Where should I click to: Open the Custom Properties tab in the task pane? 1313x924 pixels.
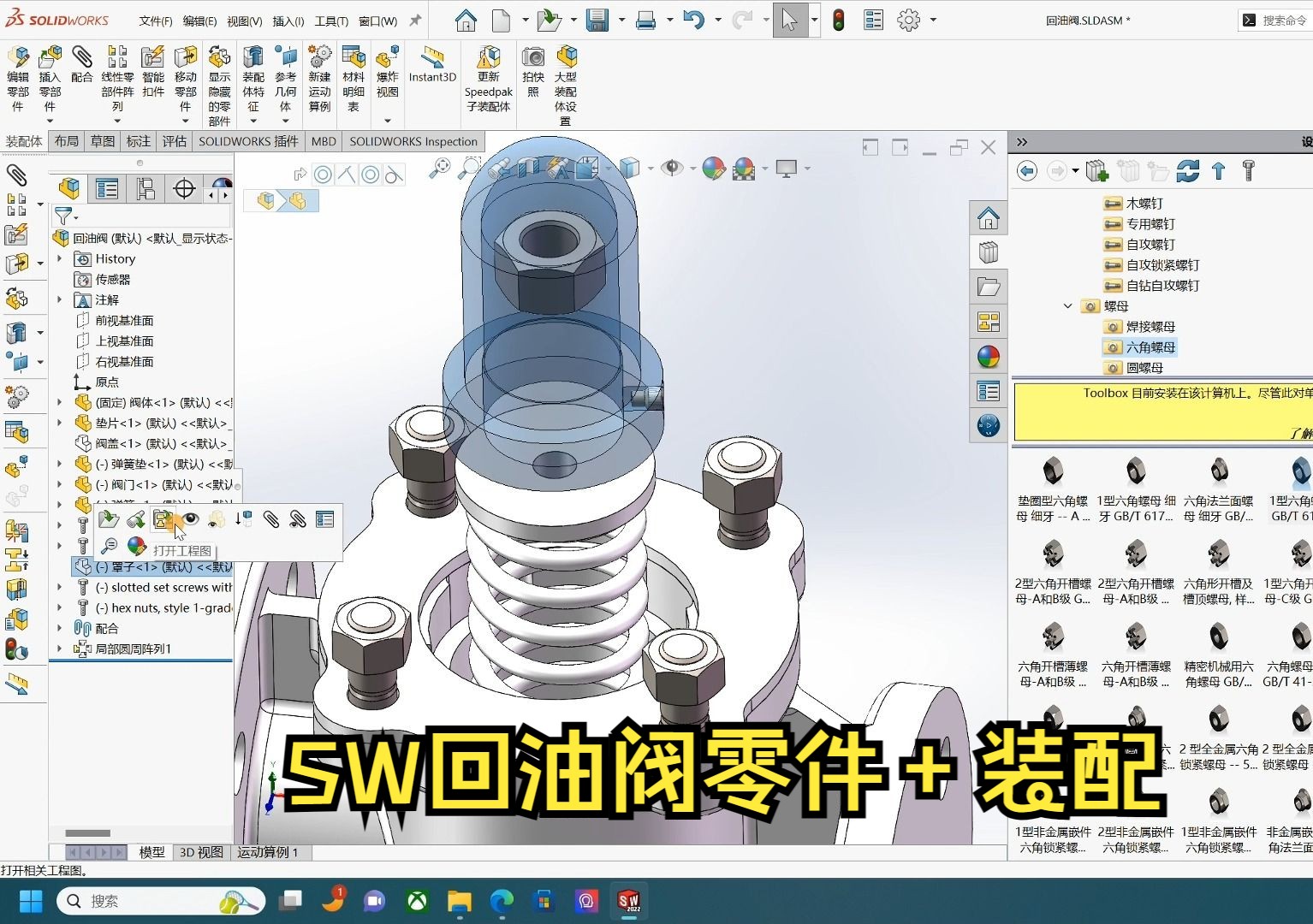tap(988, 391)
